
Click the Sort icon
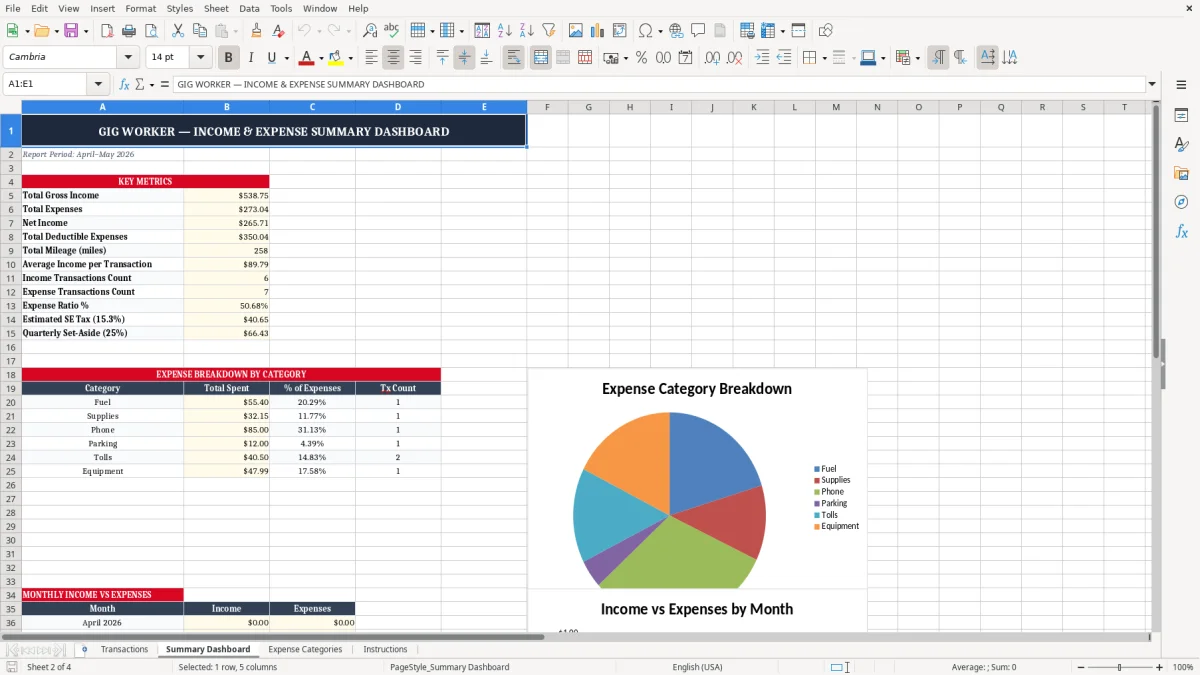[482, 31]
